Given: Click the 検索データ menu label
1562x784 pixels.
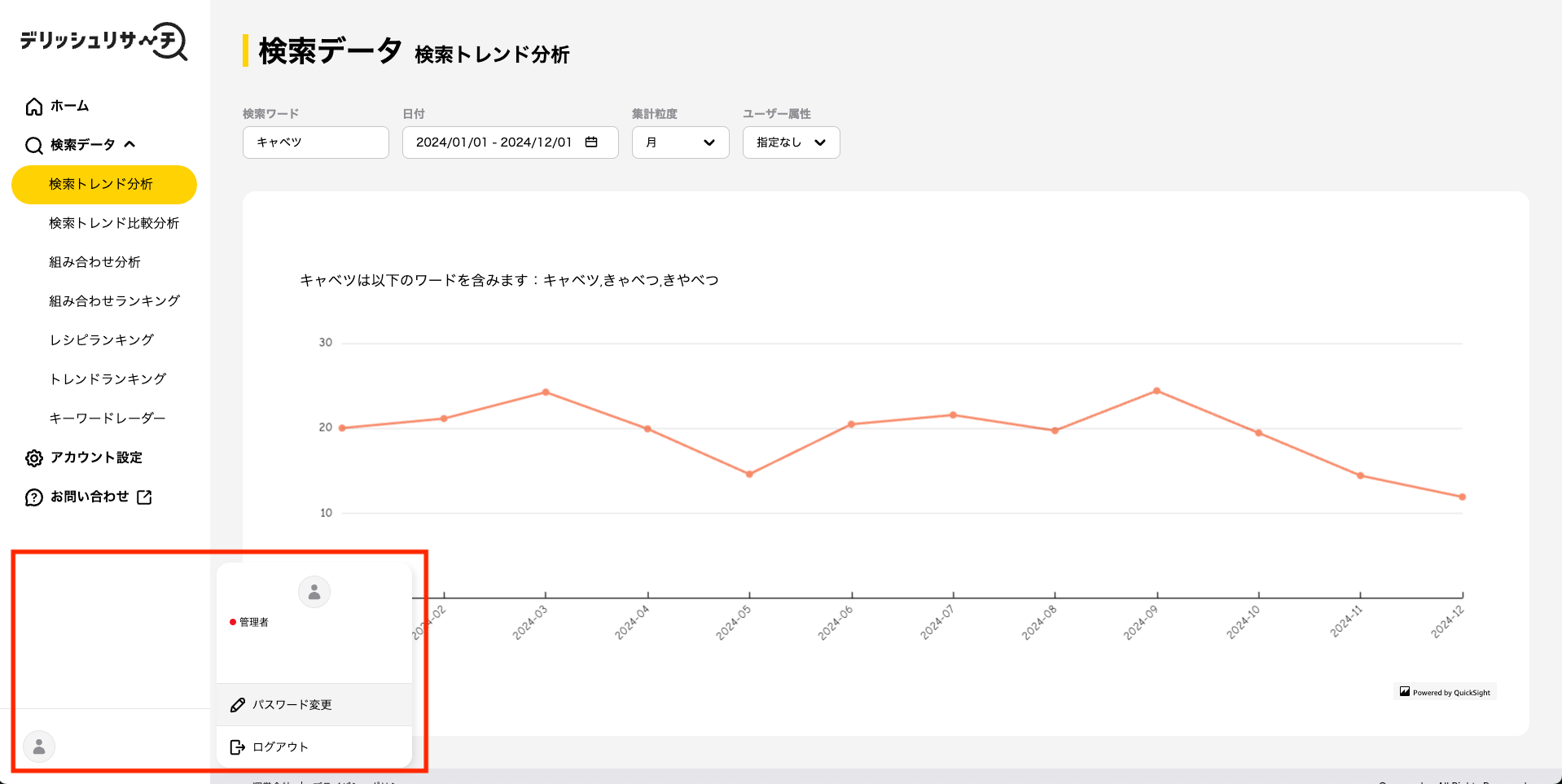Looking at the screenshot, I should pos(83,145).
